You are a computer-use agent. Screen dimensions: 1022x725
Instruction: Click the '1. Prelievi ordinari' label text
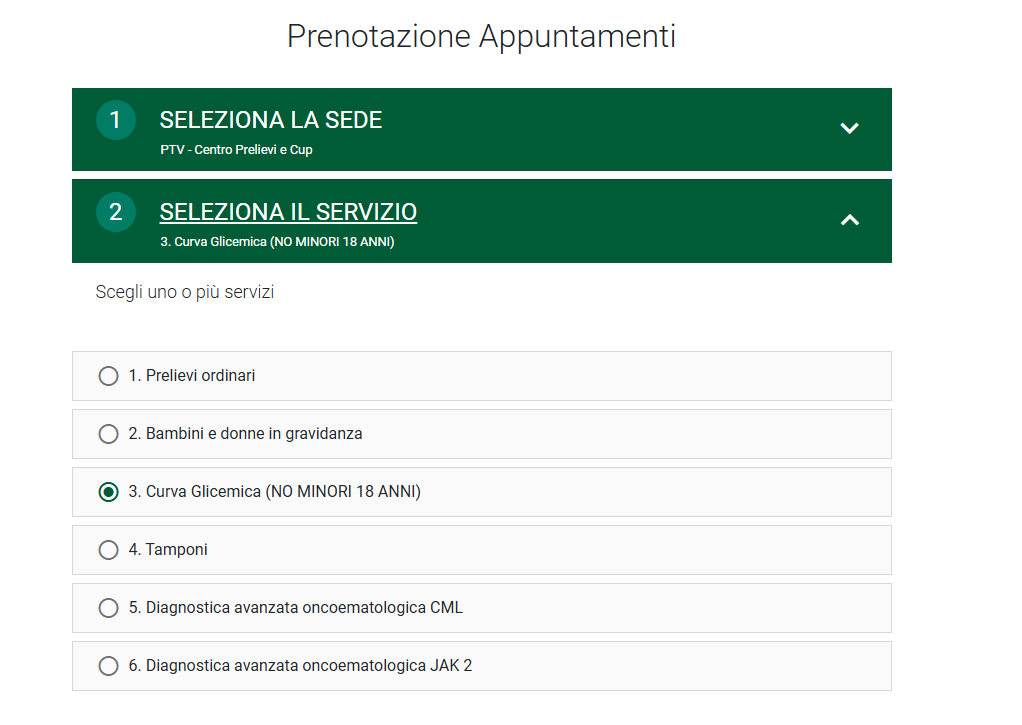tap(192, 376)
